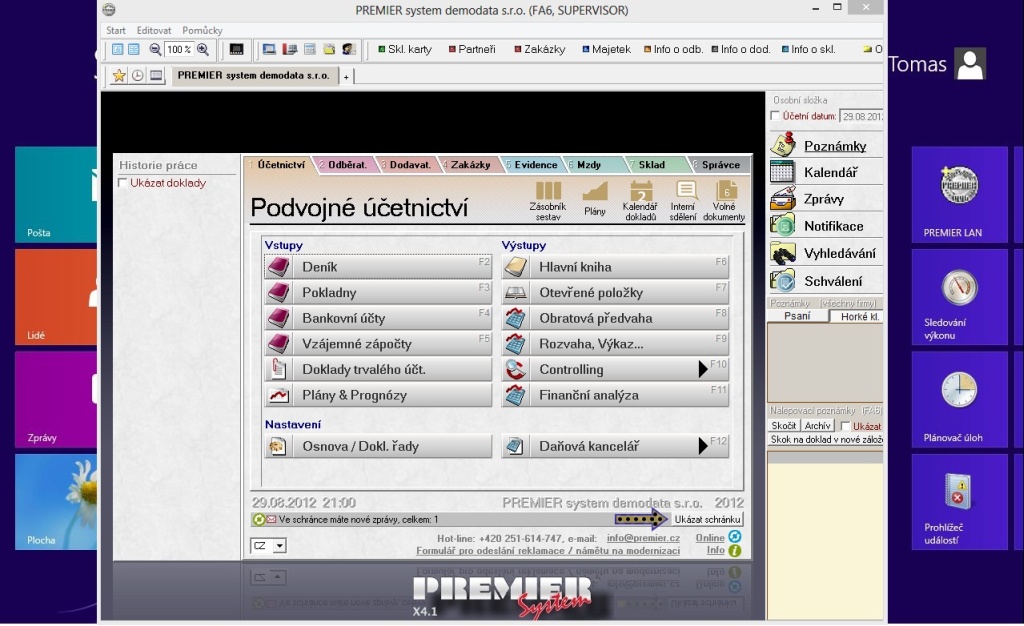Open the Start menu
The height and width of the screenshot is (626, 1024).
(116, 30)
